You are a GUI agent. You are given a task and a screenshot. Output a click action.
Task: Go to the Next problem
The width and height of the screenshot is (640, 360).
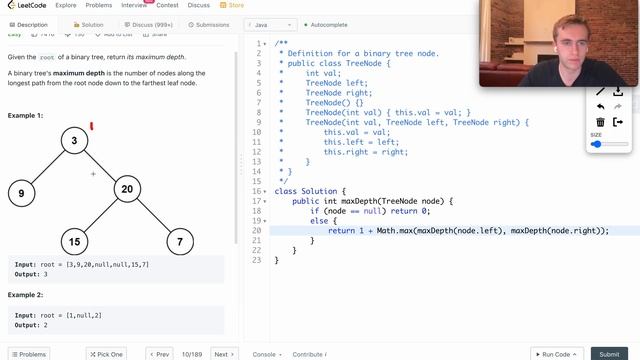point(224,354)
